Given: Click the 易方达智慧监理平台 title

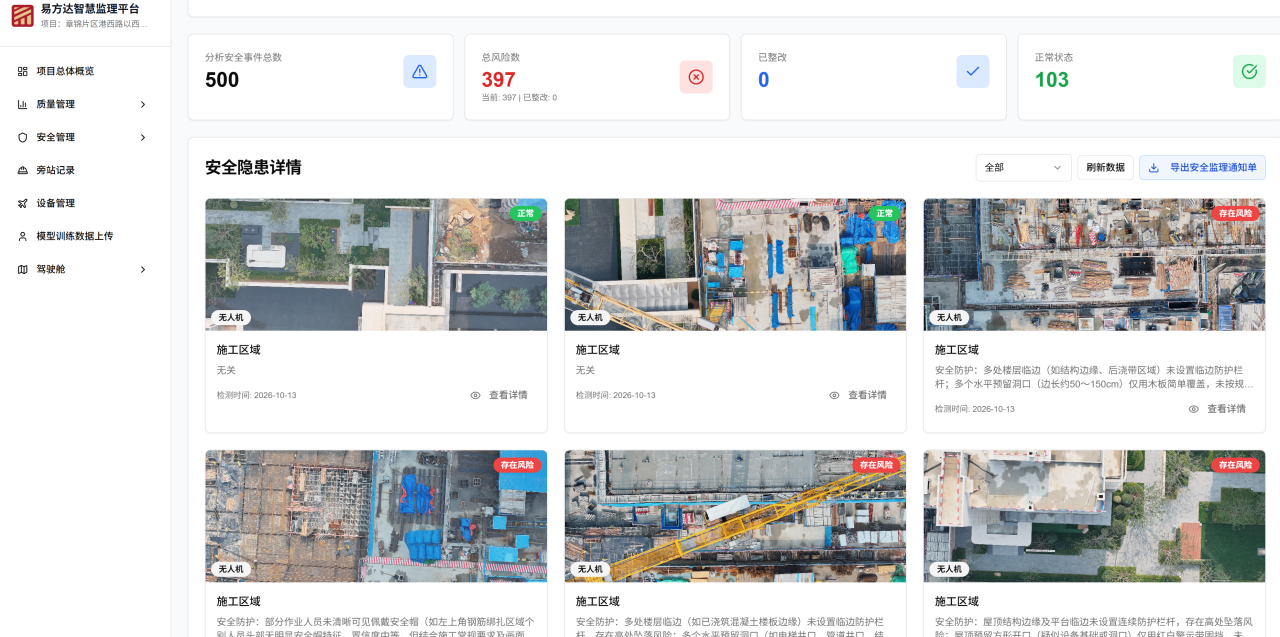Looking at the screenshot, I should pyautogui.click(x=90, y=9).
